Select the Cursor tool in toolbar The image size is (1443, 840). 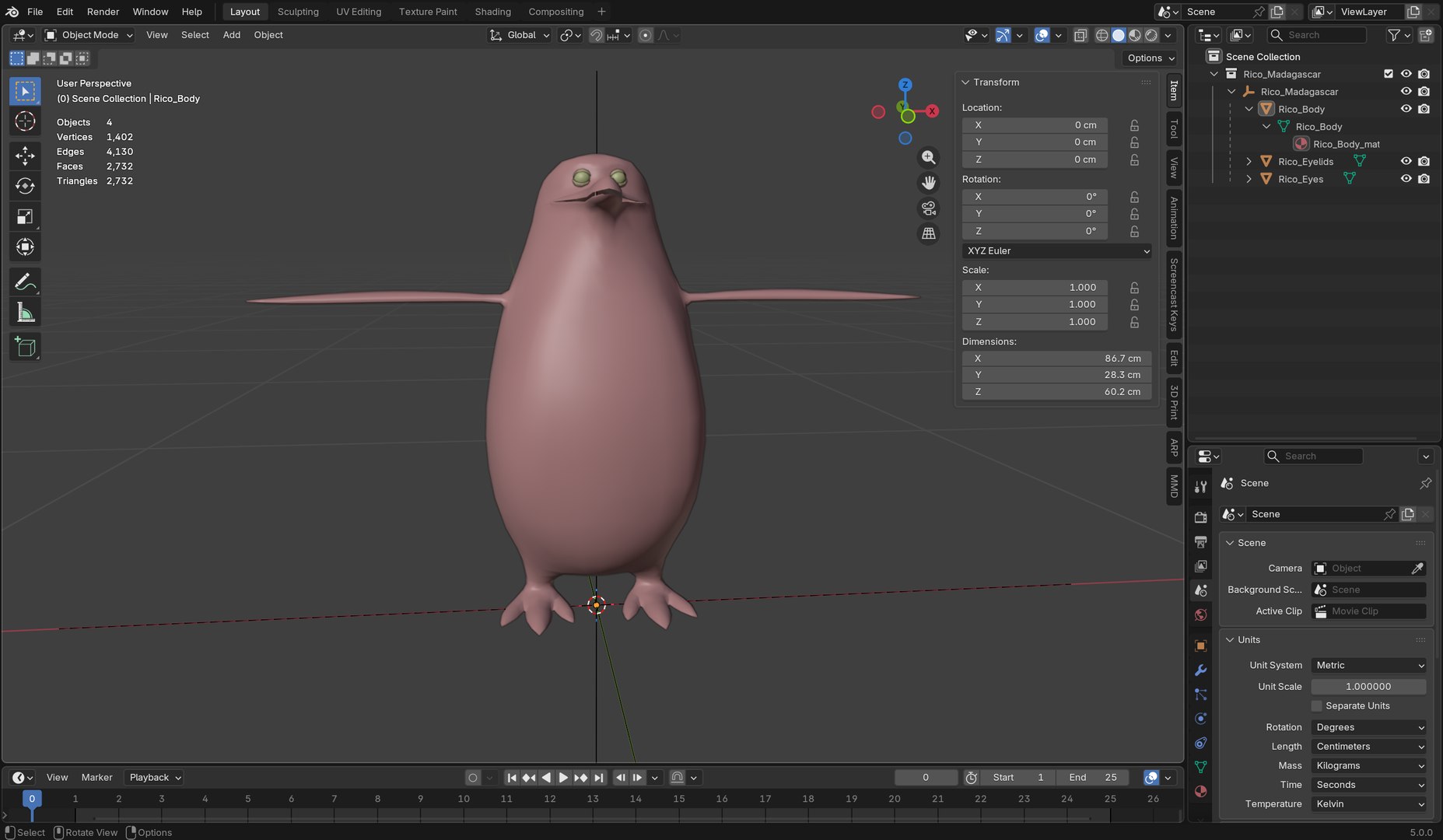point(25,121)
